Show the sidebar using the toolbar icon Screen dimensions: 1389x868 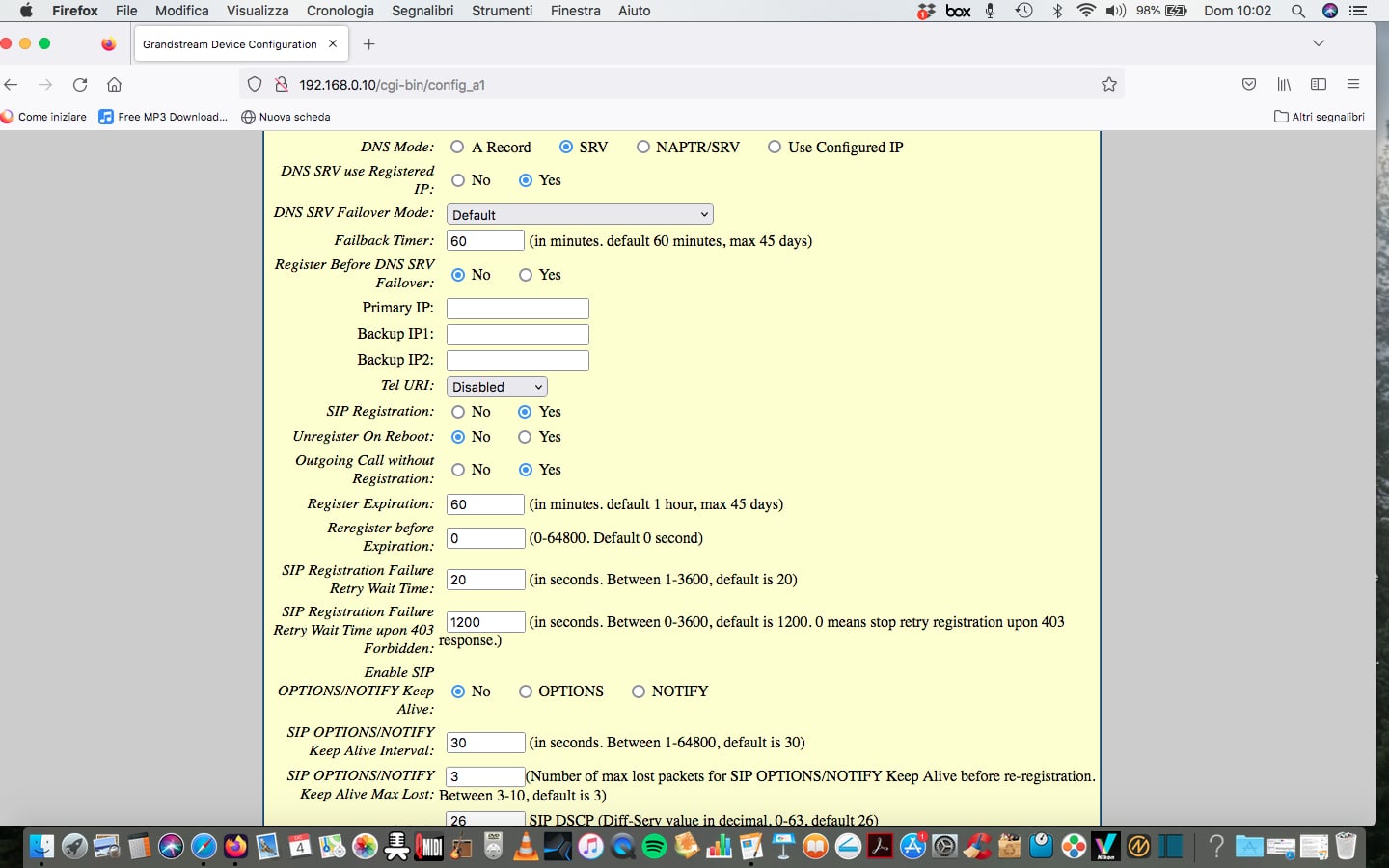click(1319, 85)
